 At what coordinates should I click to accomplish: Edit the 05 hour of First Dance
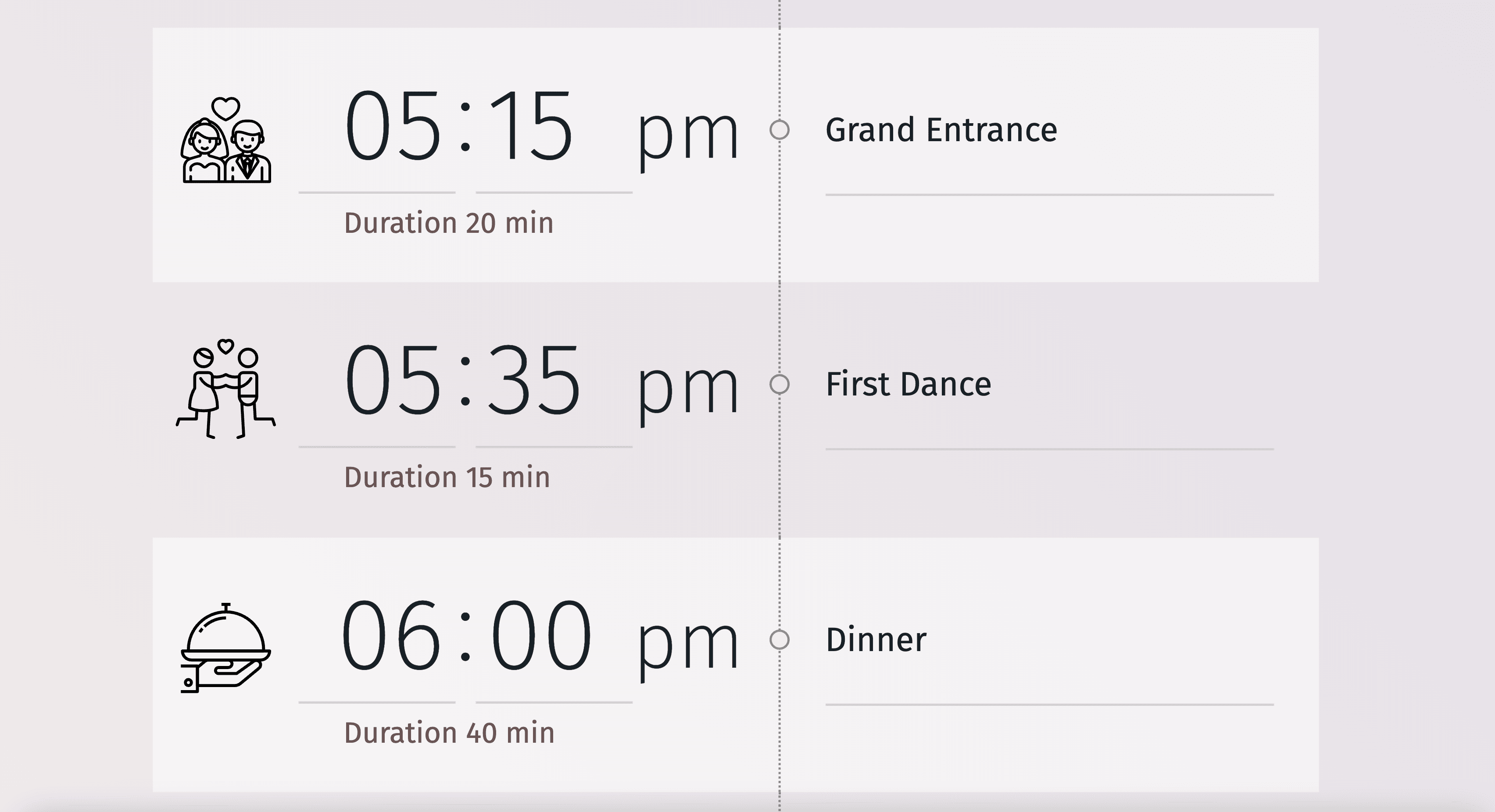(393, 381)
